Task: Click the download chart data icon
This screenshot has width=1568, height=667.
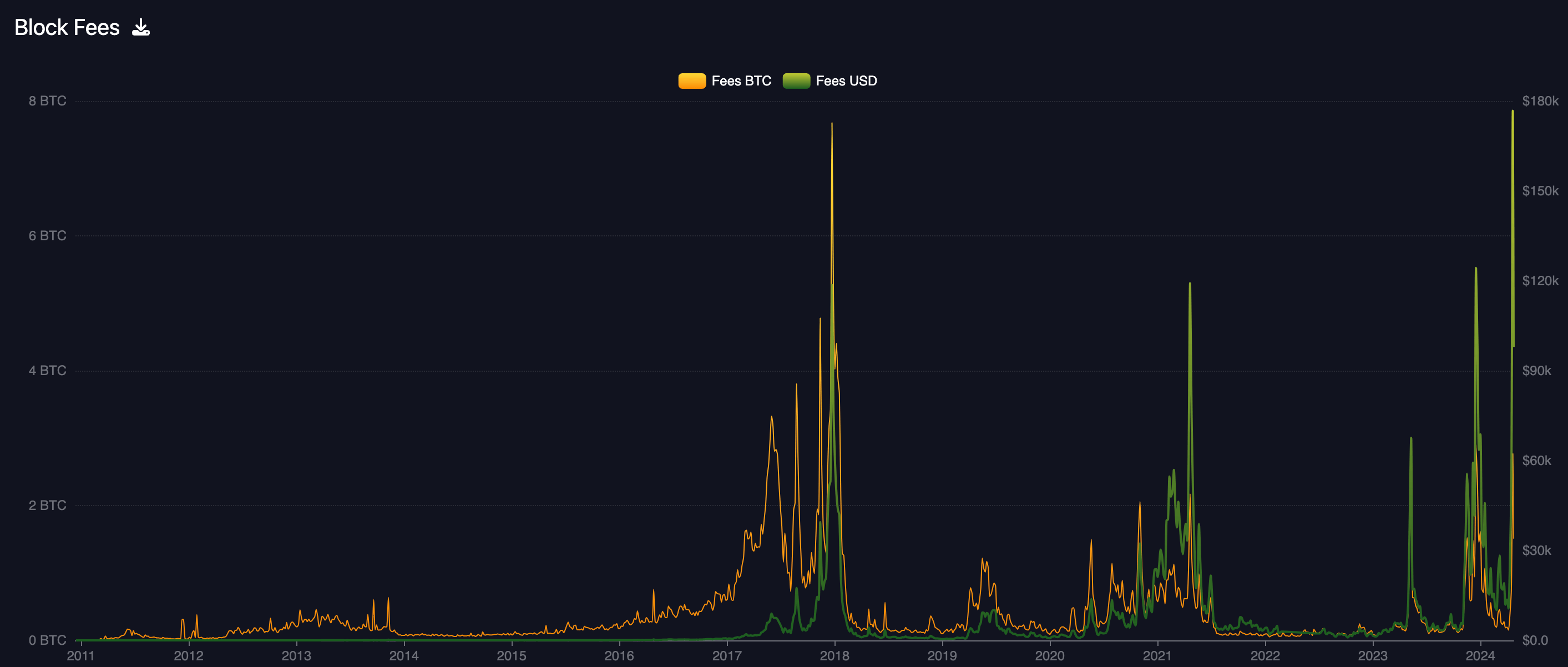Action: coord(140,27)
